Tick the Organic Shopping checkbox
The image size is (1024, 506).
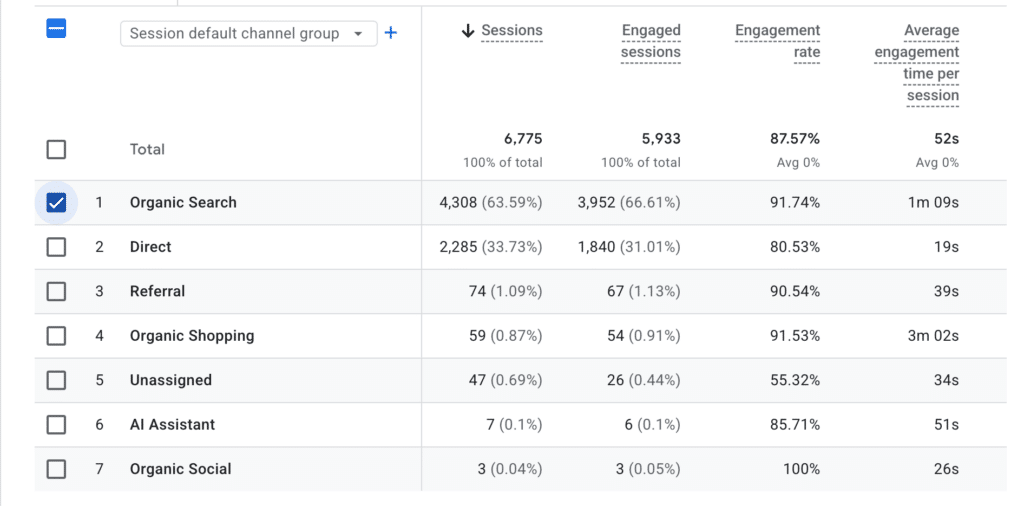pos(56,336)
